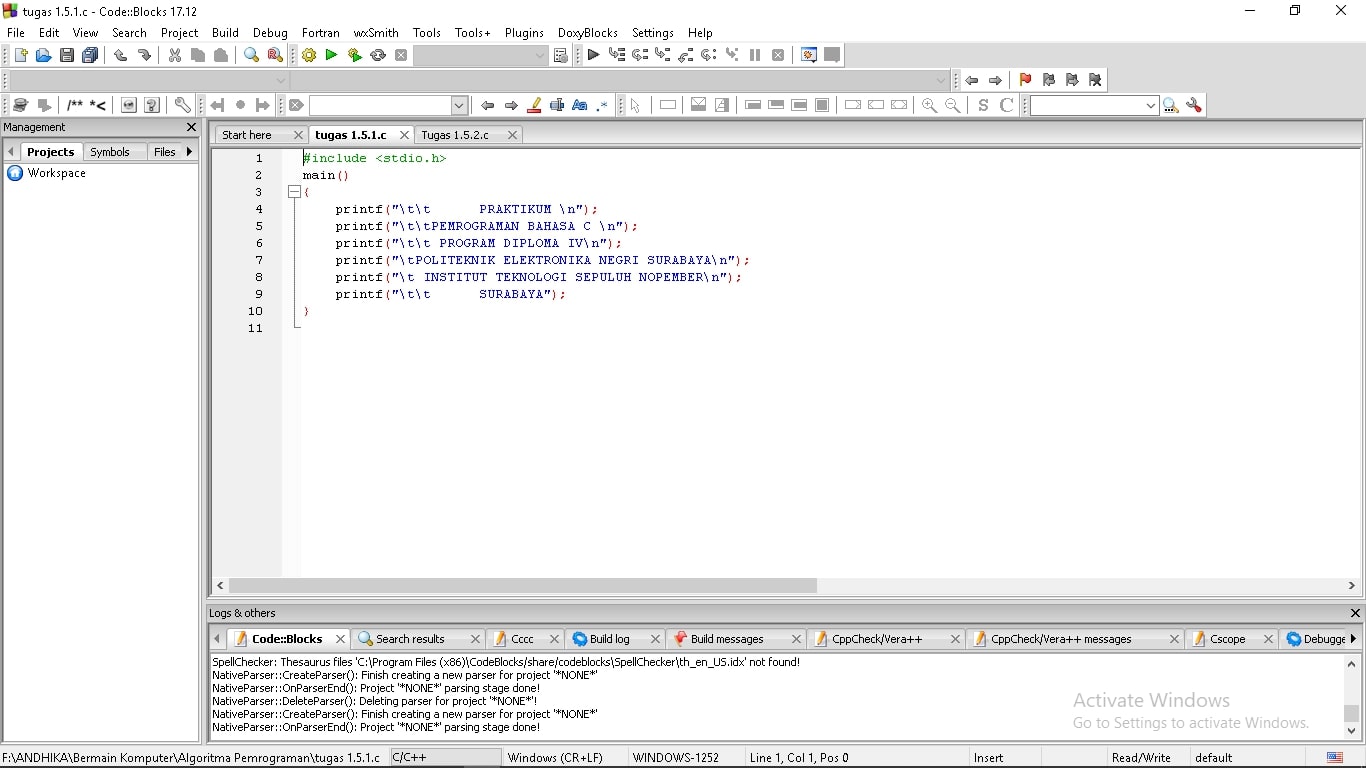Switch to the Tugas 1.5.2.c tab

pyautogui.click(x=455, y=135)
